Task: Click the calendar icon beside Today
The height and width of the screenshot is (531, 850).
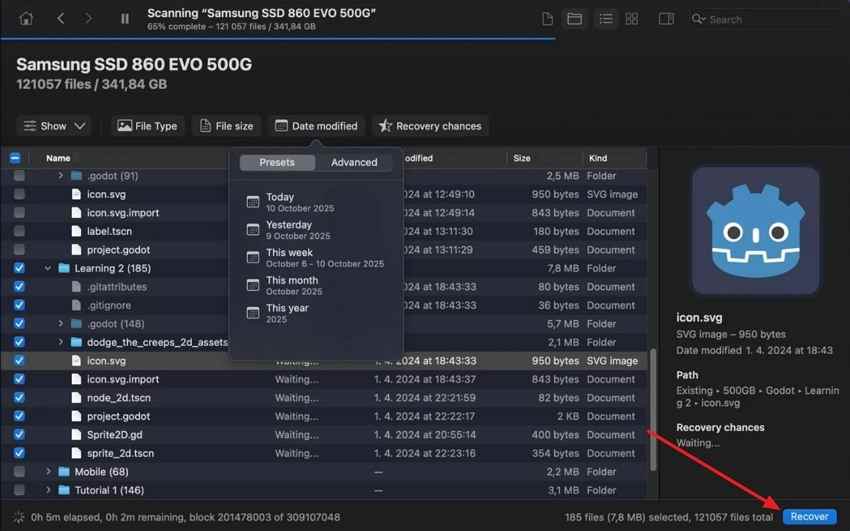Action: 253,202
